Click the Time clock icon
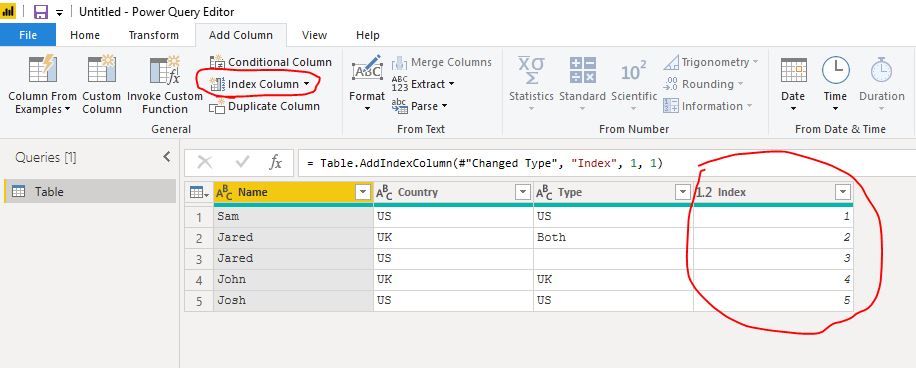The height and width of the screenshot is (368, 916). click(x=835, y=70)
